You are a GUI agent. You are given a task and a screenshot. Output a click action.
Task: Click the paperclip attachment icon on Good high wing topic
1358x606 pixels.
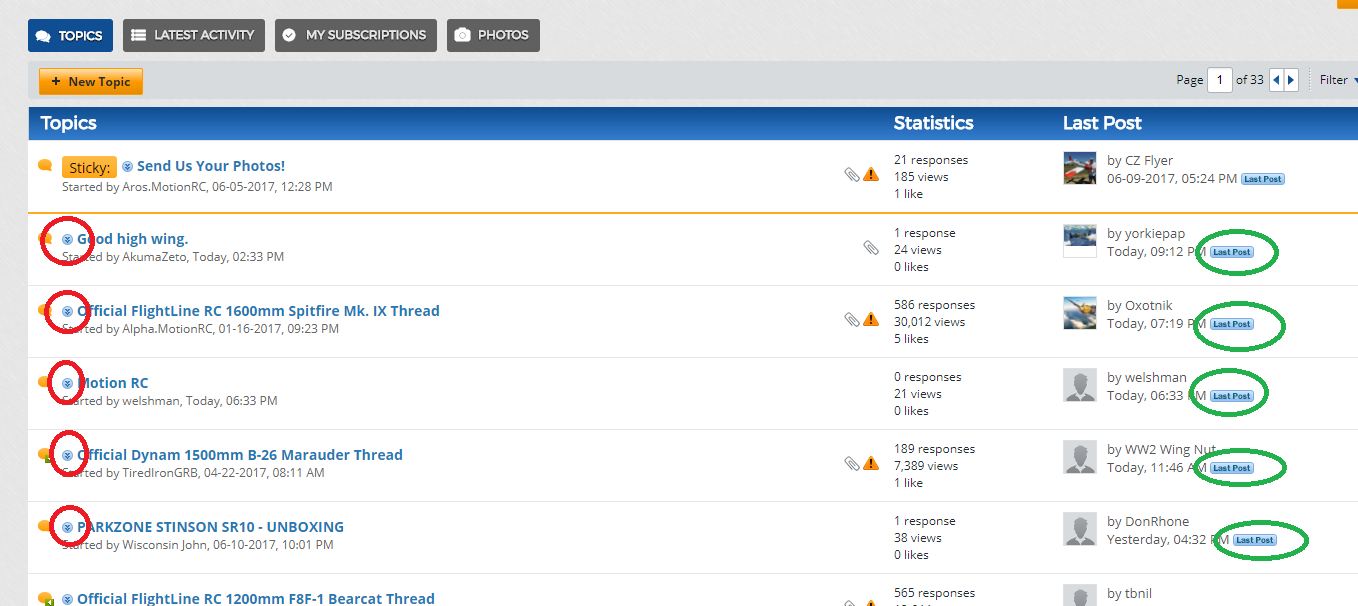pos(871,248)
